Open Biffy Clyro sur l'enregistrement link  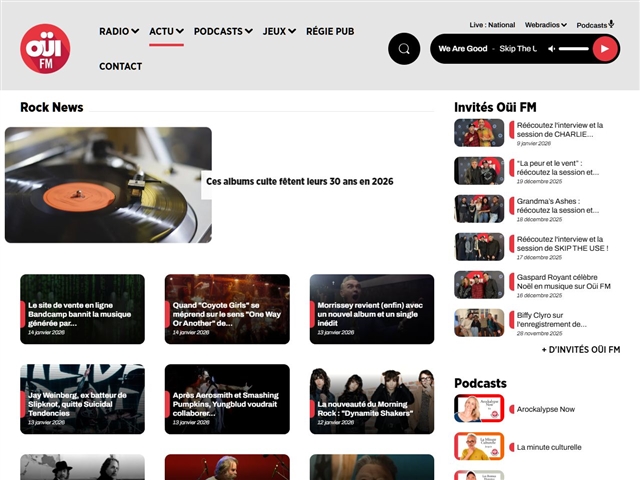click(551, 320)
